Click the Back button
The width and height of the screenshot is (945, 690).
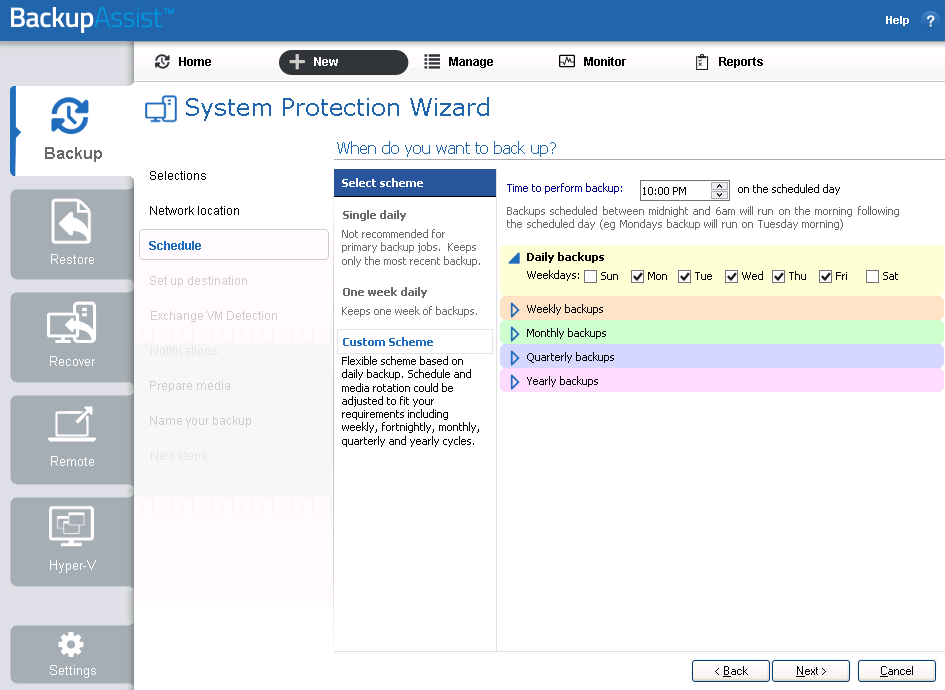point(730,671)
